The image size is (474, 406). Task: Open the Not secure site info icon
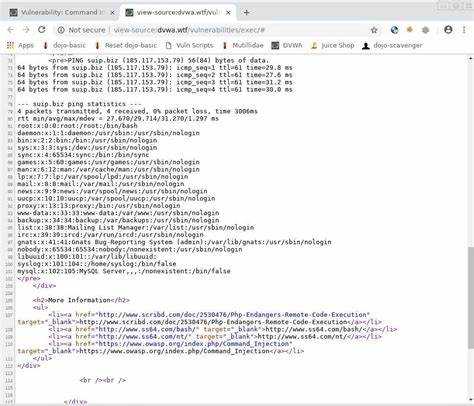pos(61,30)
